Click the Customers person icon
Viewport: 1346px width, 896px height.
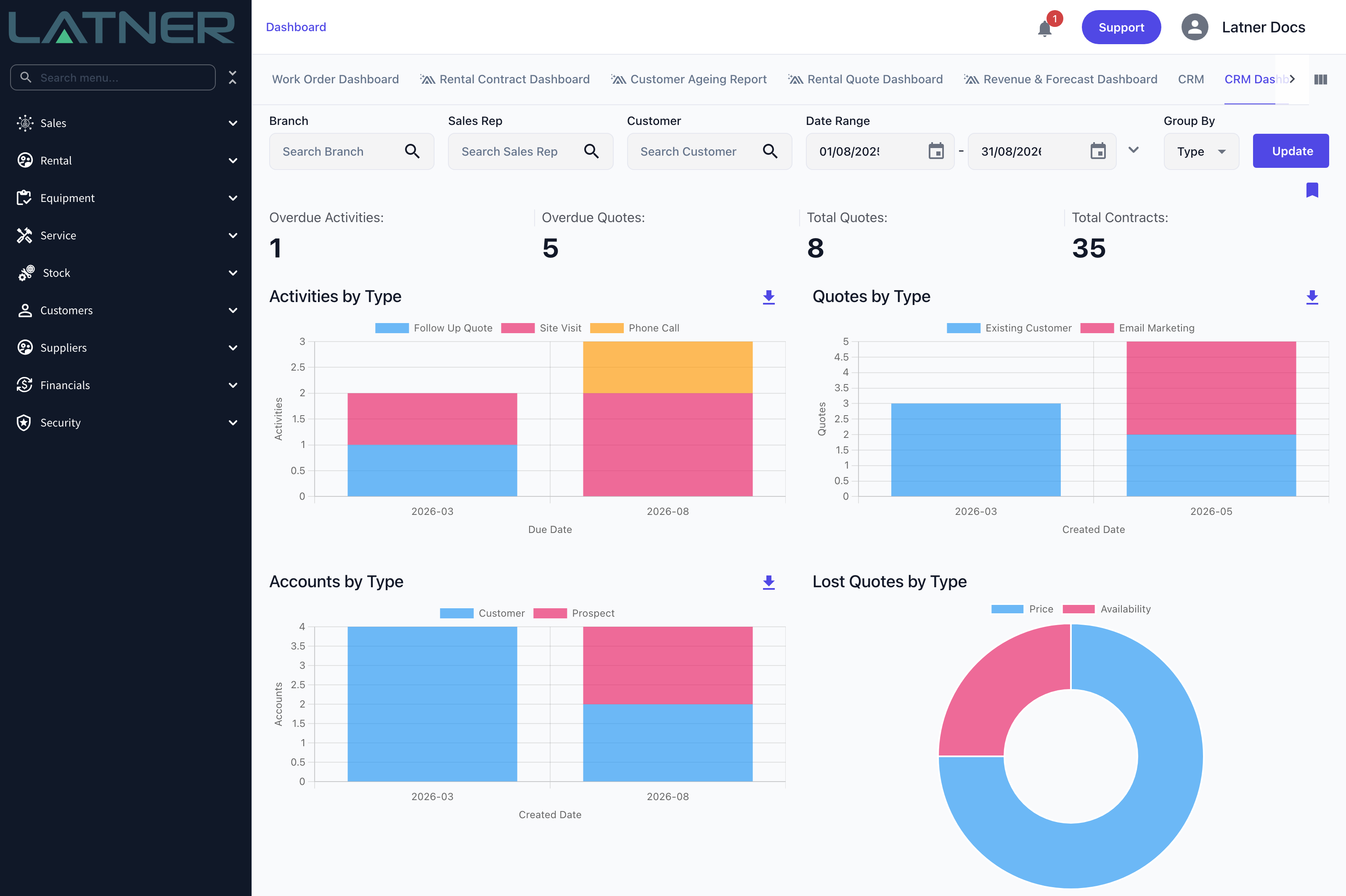click(24, 310)
